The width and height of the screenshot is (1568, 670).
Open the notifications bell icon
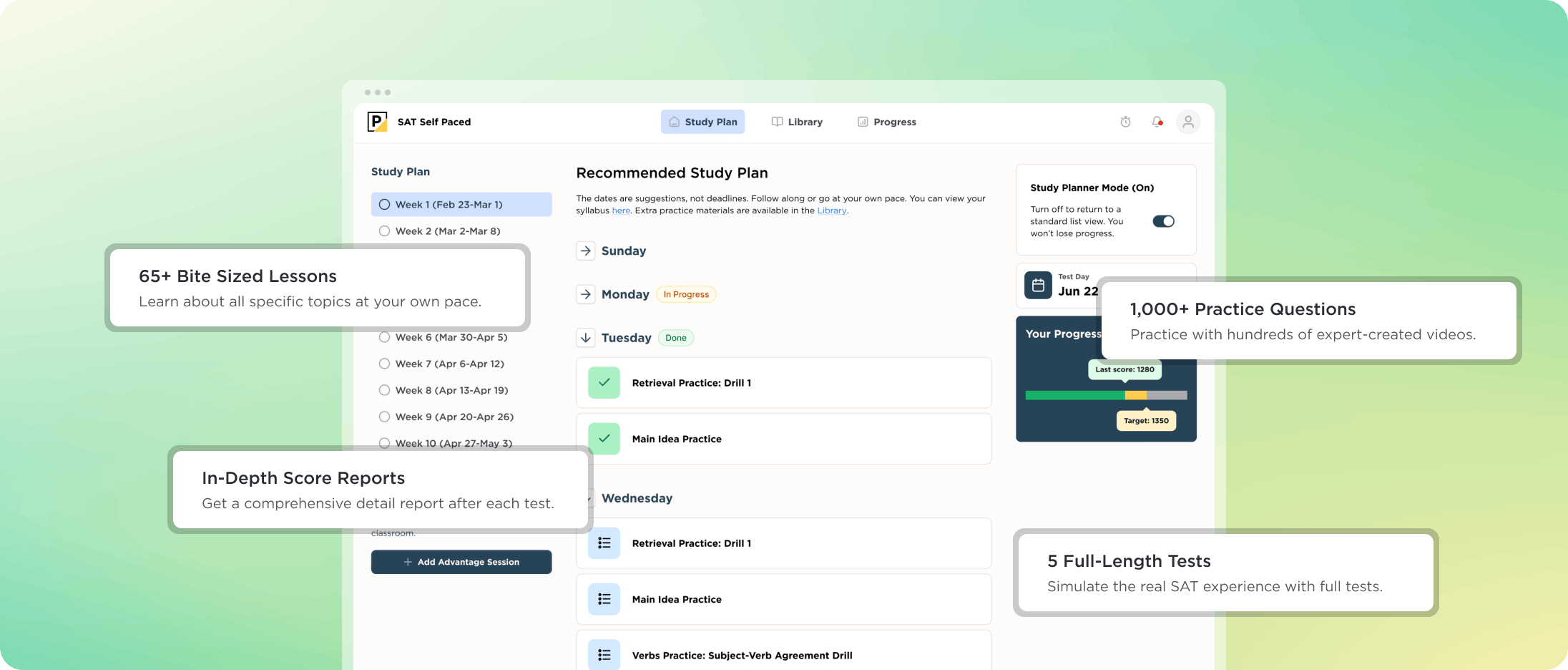tap(1157, 122)
